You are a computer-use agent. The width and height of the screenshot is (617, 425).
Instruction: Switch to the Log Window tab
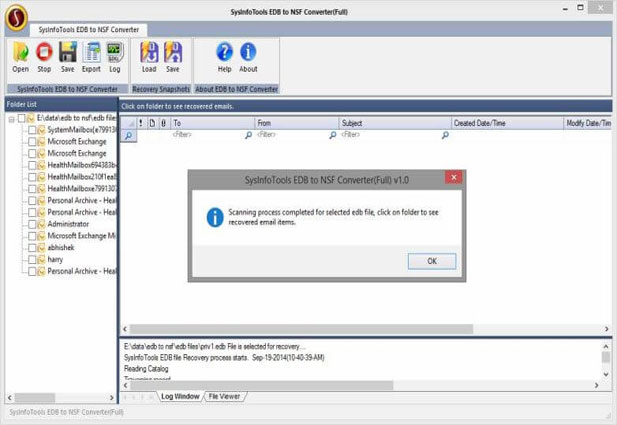point(180,397)
